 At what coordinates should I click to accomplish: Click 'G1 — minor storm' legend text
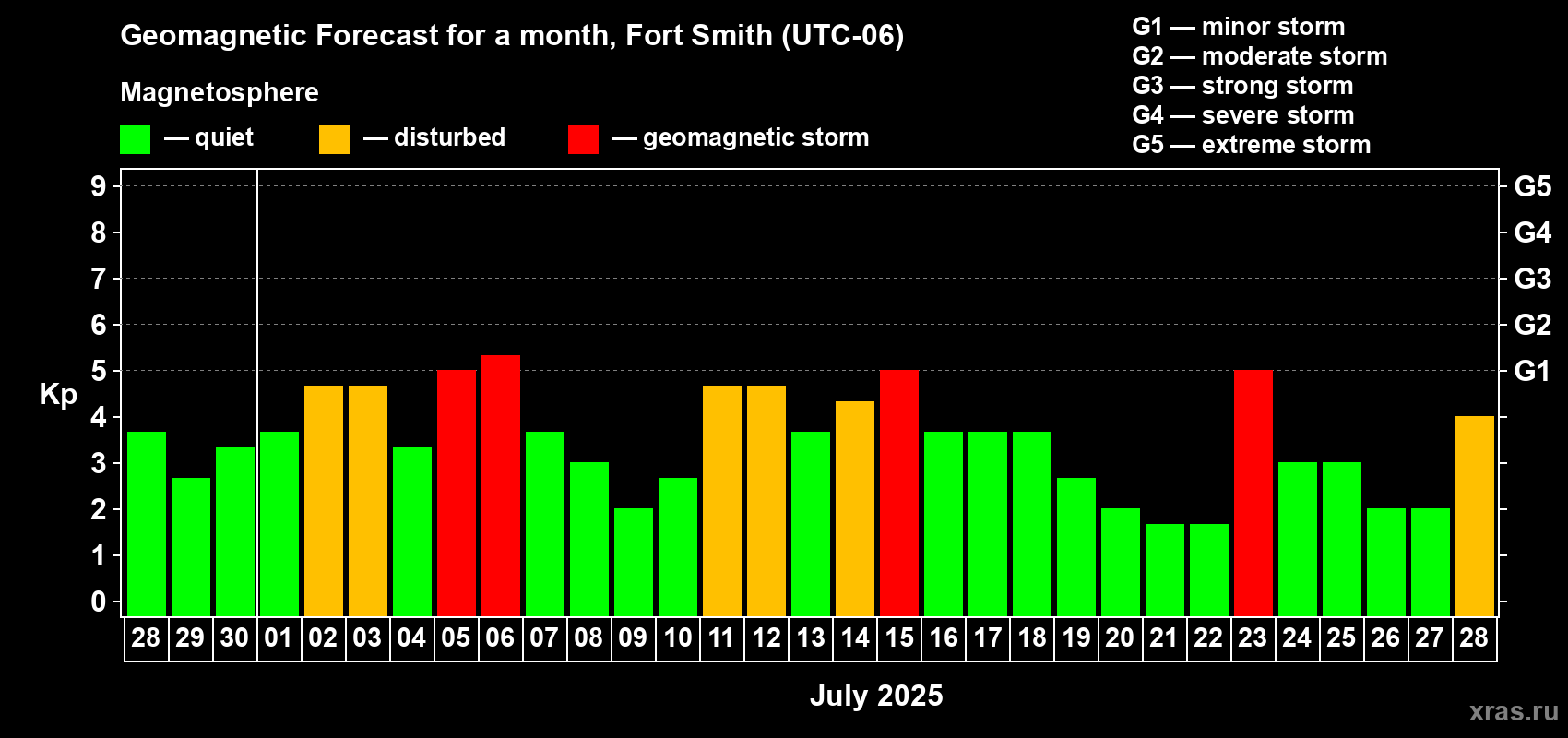click(1238, 27)
